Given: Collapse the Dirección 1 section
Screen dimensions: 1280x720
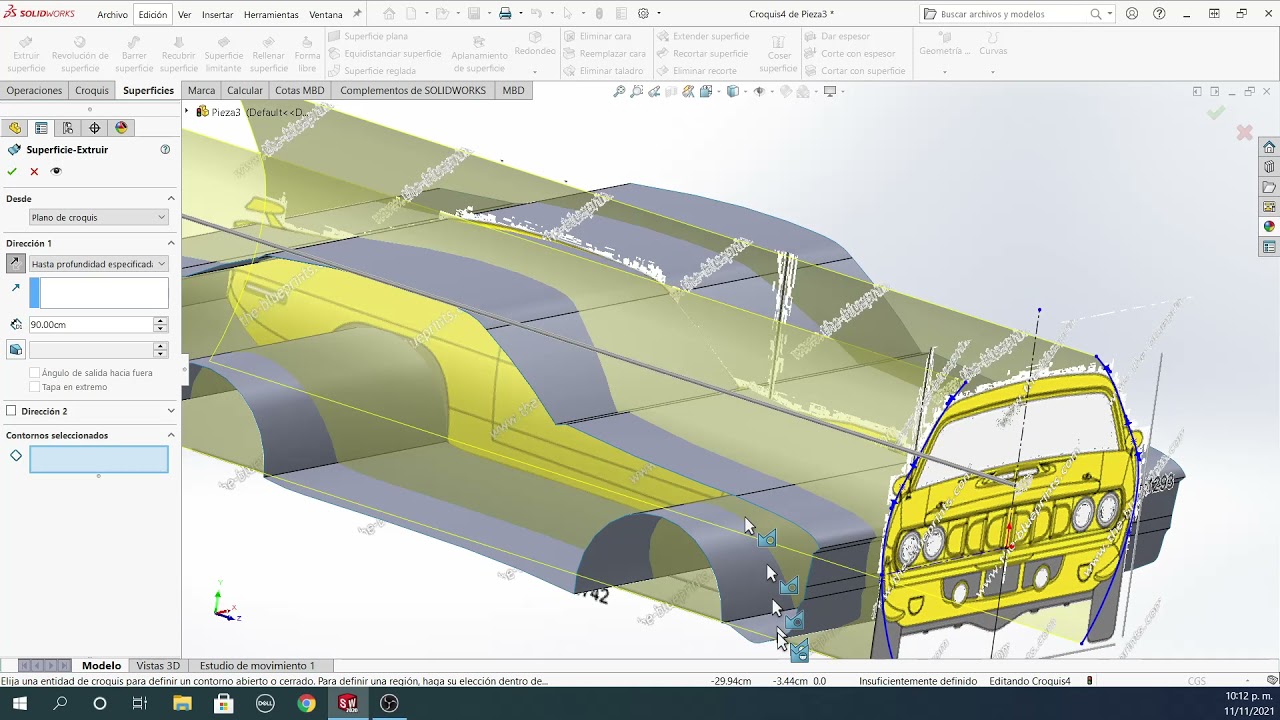Looking at the screenshot, I should click(170, 243).
